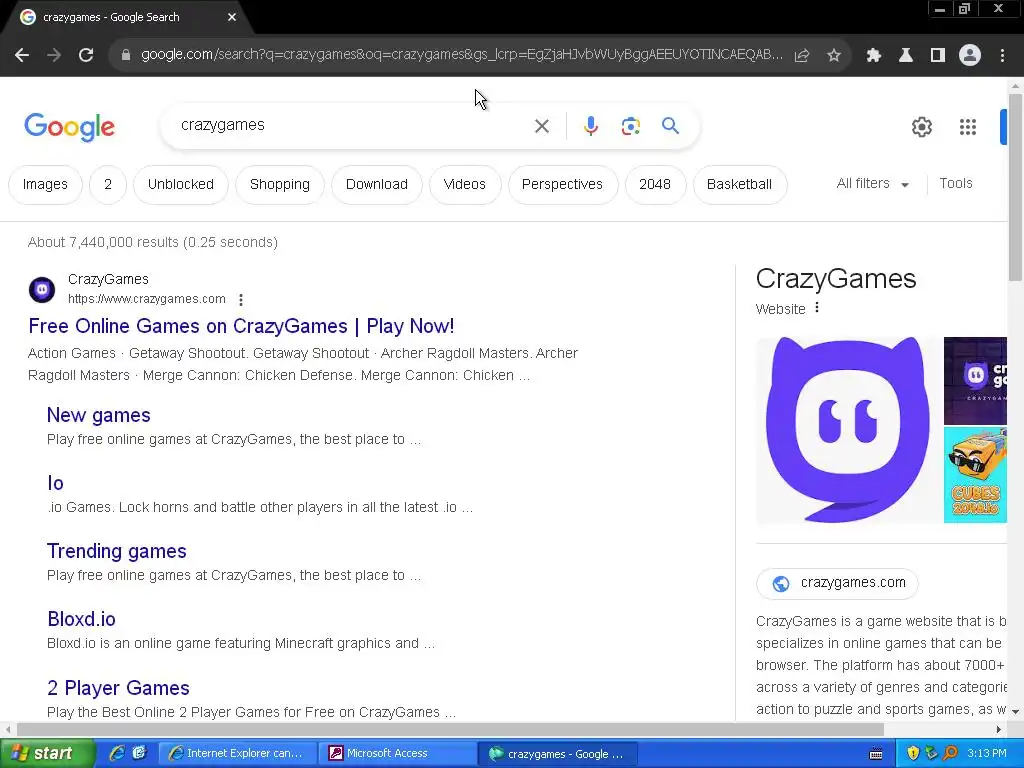Click the crazygames Google taskbar button

click(x=557, y=754)
